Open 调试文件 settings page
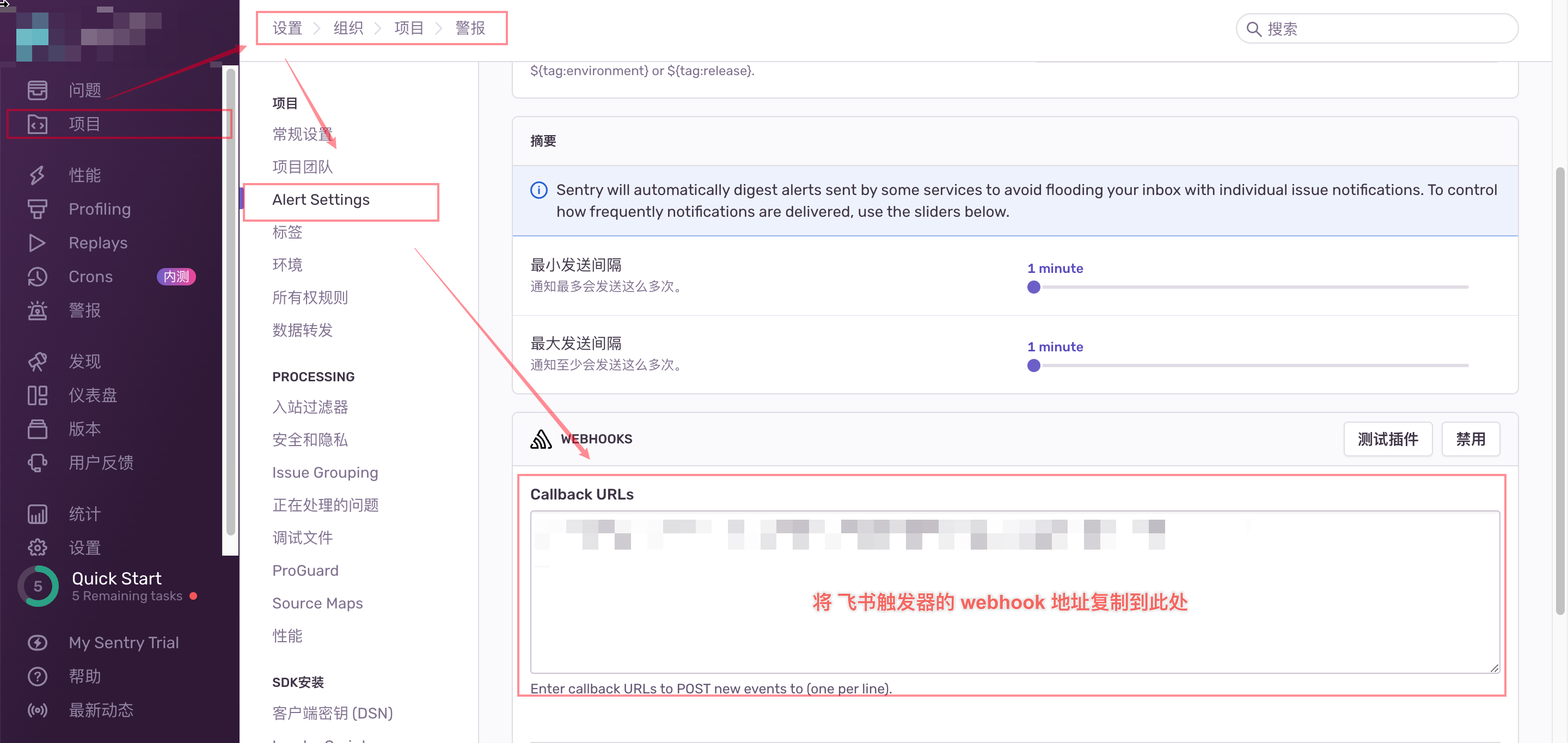Image resolution: width=1568 pixels, height=743 pixels. (x=303, y=538)
